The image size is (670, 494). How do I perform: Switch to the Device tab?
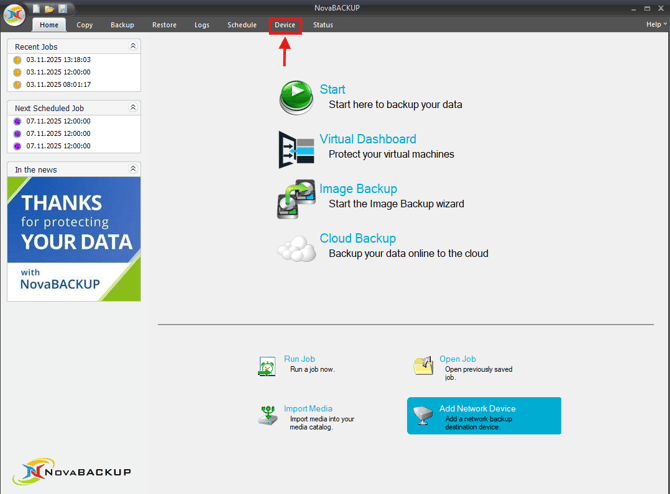pos(285,25)
